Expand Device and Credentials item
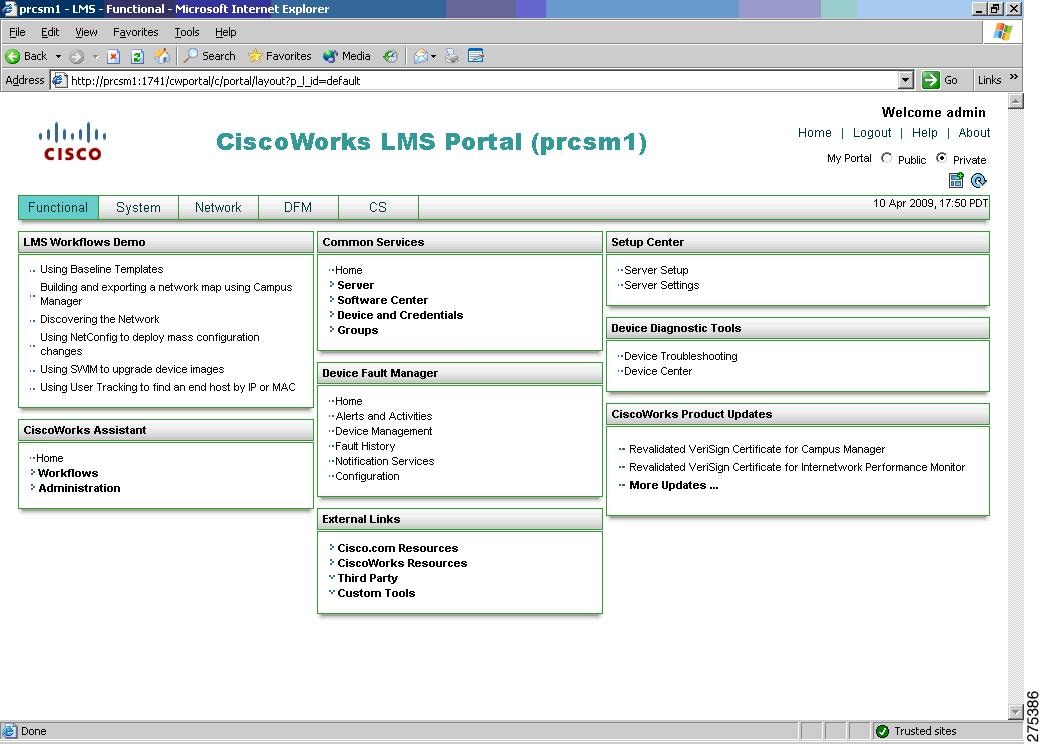 click(x=331, y=314)
